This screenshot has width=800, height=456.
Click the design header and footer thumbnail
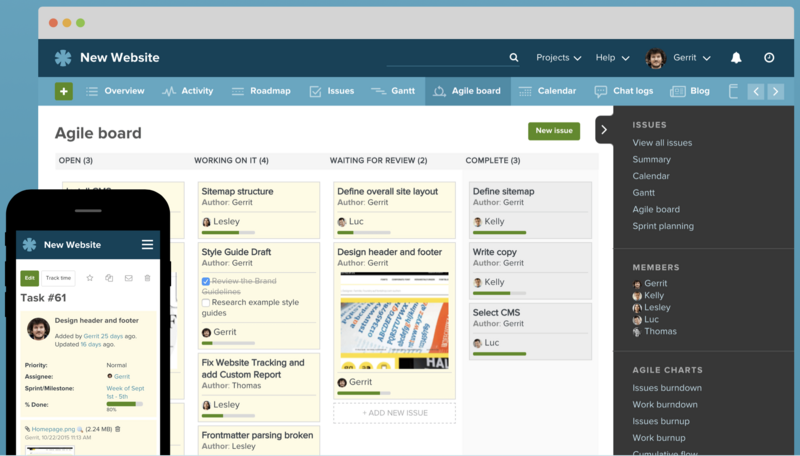[x=395, y=318]
